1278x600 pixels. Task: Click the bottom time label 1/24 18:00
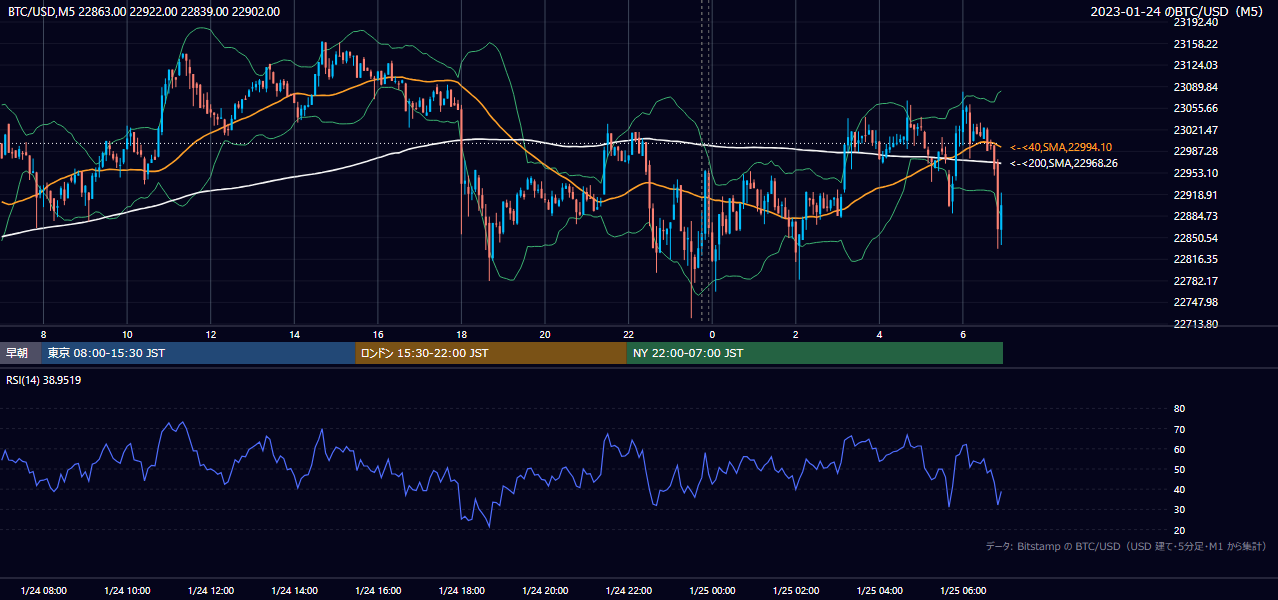pos(461,591)
